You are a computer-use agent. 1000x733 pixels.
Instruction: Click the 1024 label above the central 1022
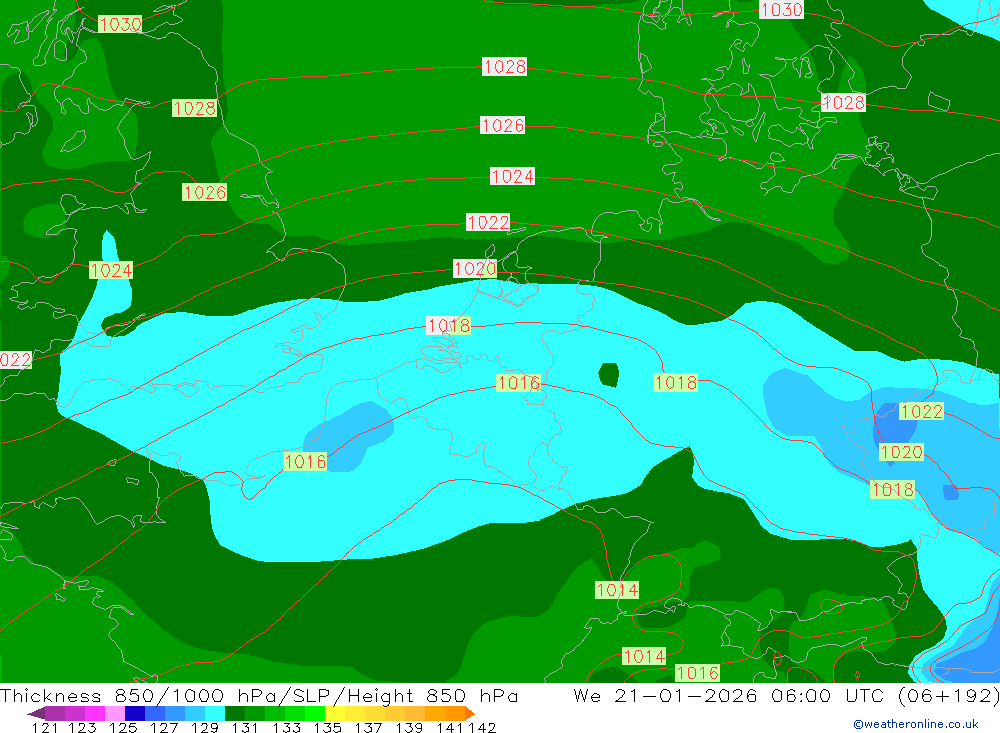click(x=512, y=176)
